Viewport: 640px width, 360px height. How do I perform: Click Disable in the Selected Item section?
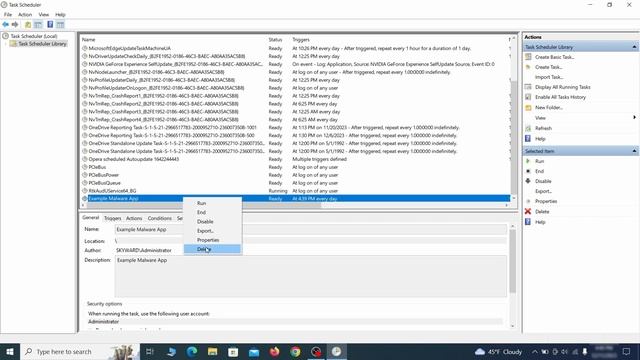(x=543, y=181)
